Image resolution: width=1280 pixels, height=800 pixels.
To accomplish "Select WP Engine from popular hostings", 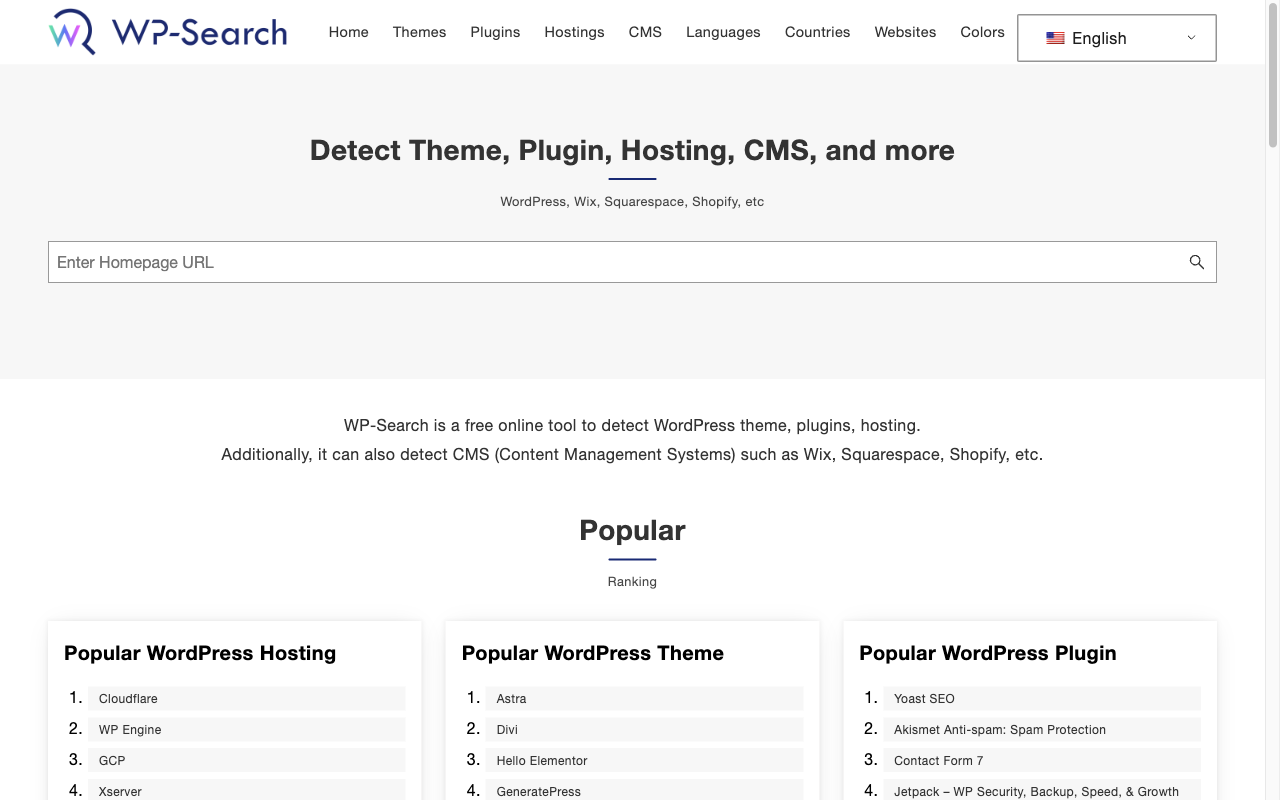I will pyautogui.click(x=129, y=729).
